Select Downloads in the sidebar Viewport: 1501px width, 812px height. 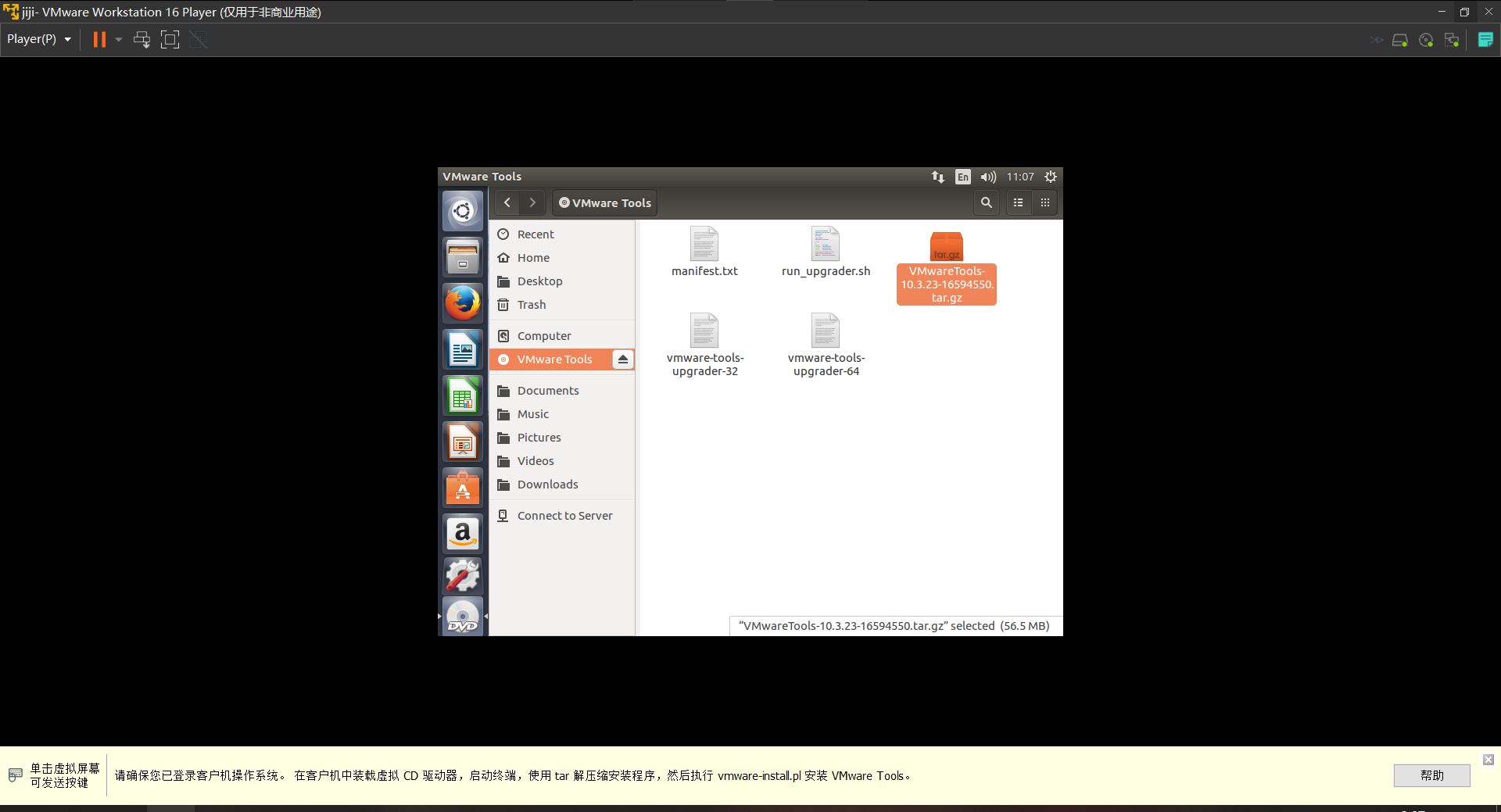[x=547, y=485]
